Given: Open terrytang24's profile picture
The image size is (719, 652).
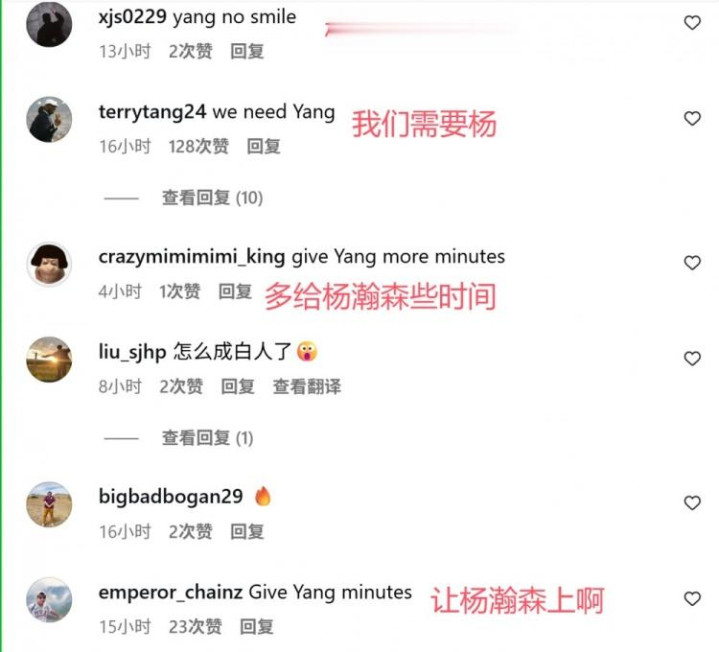Looking at the screenshot, I should pos(49,119).
